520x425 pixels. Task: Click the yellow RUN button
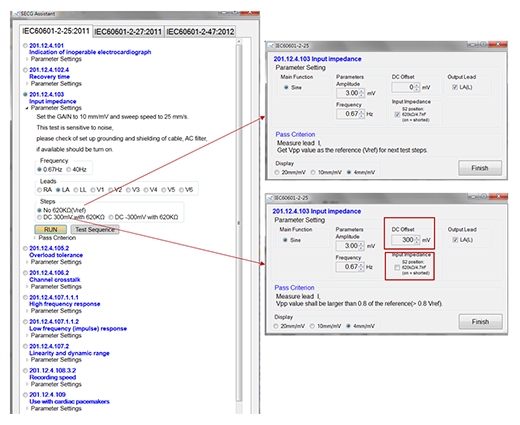[x=51, y=230]
